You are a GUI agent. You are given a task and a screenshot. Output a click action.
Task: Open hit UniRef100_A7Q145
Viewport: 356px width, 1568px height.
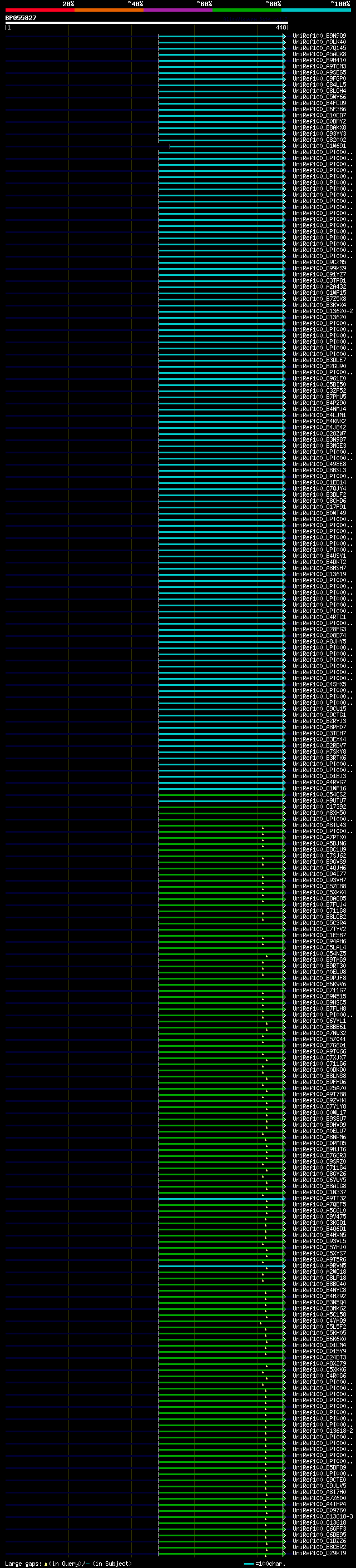(319, 48)
